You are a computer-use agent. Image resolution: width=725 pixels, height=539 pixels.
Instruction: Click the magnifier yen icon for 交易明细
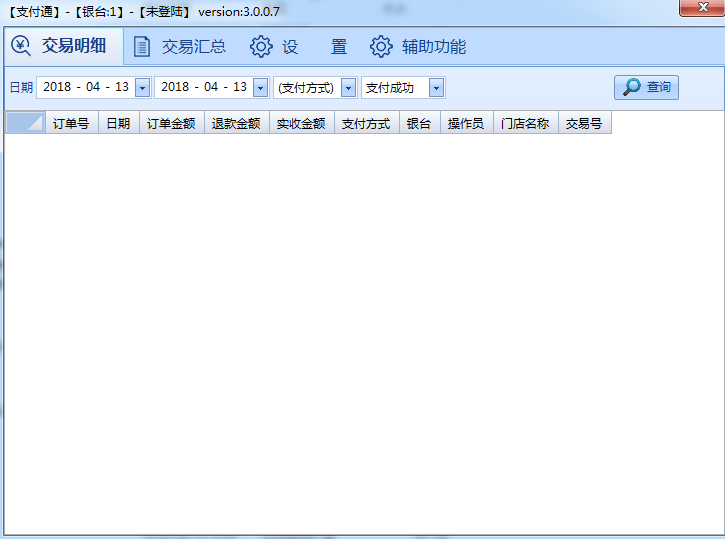21,46
